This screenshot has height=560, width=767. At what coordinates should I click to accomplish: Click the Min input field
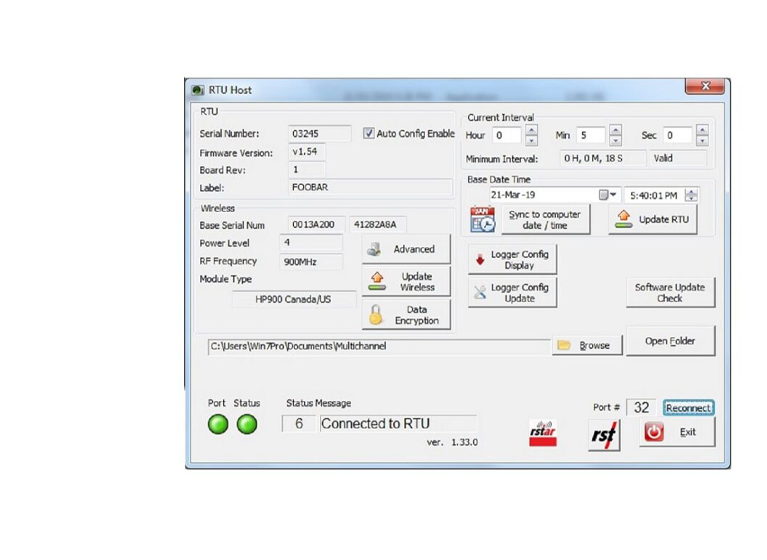point(591,135)
